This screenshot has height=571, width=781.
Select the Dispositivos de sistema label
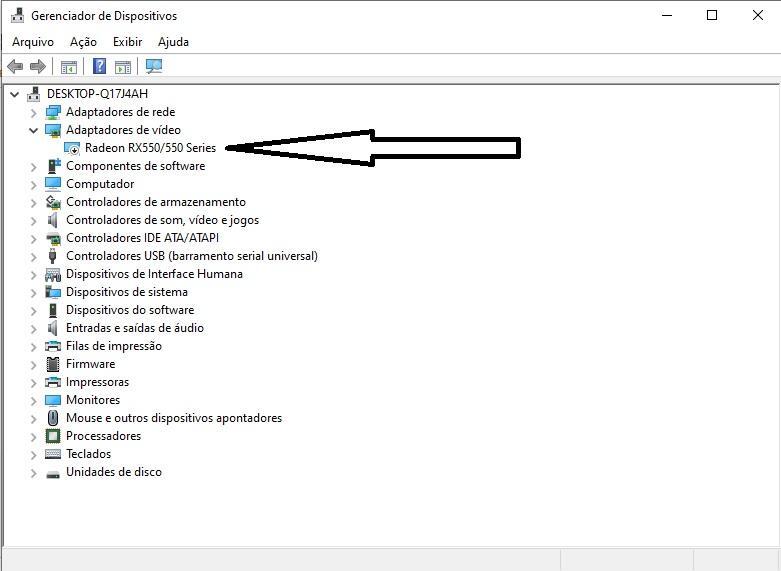(x=127, y=292)
